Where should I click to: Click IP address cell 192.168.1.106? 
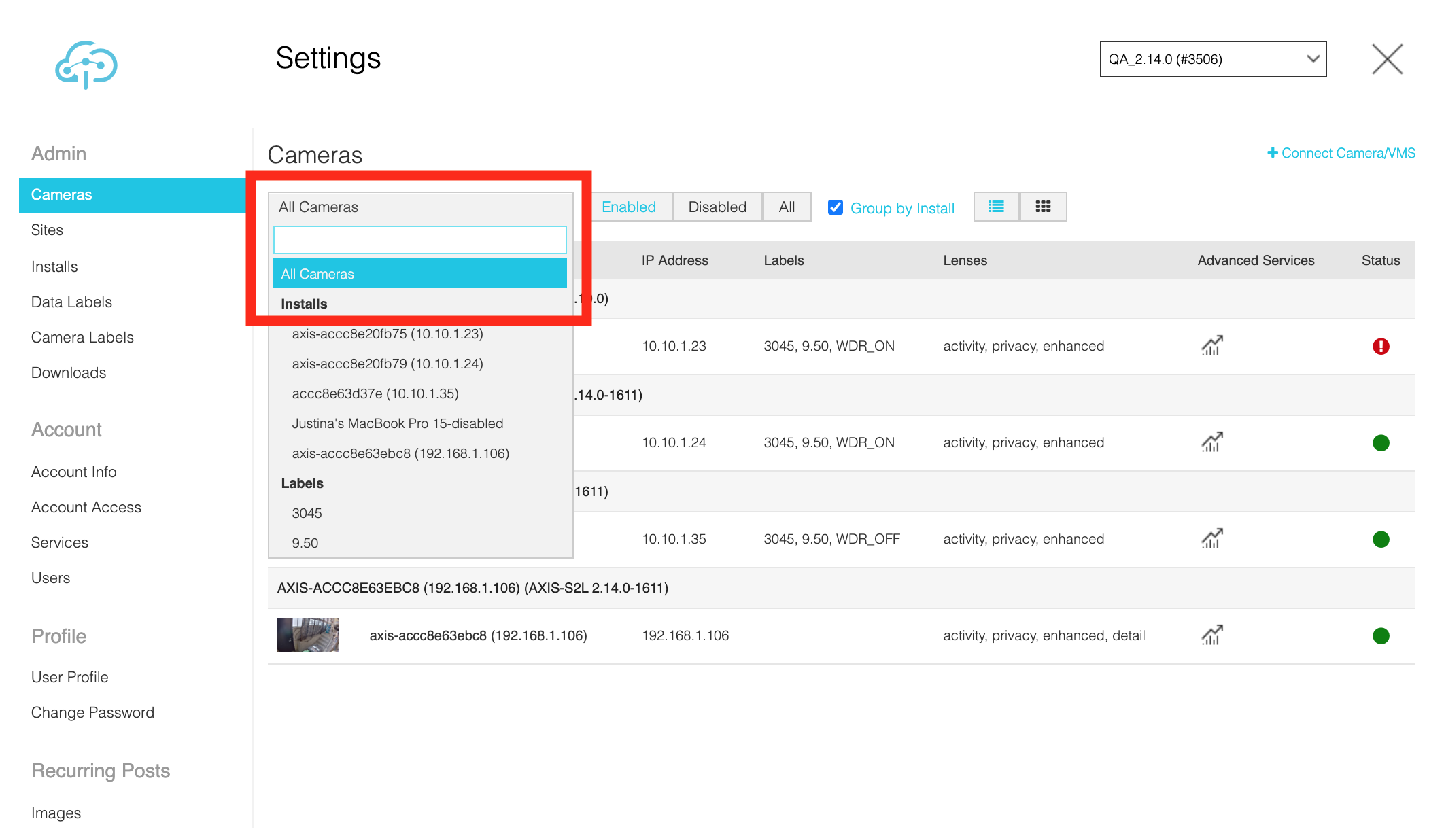point(685,635)
